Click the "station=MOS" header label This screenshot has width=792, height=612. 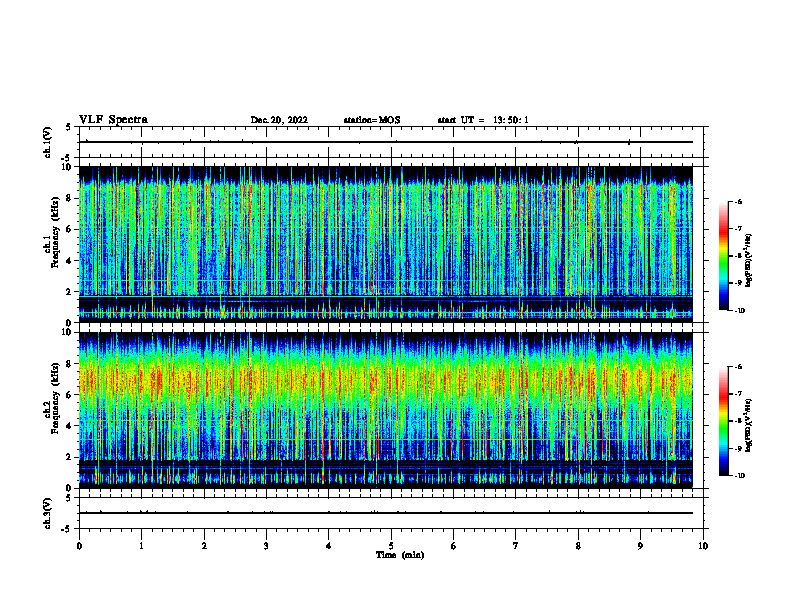coord(372,120)
